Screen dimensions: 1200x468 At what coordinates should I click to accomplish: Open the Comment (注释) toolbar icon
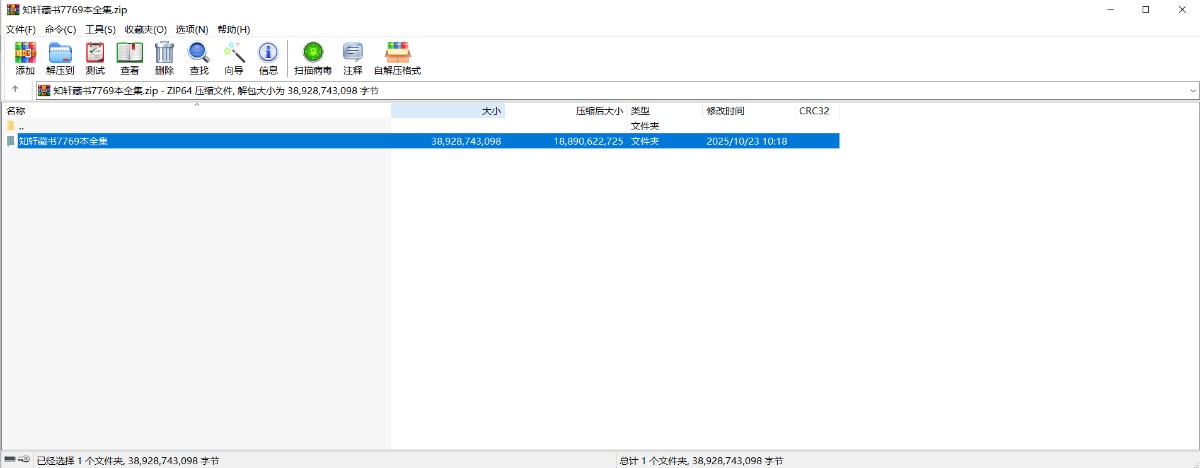(x=353, y=58)
